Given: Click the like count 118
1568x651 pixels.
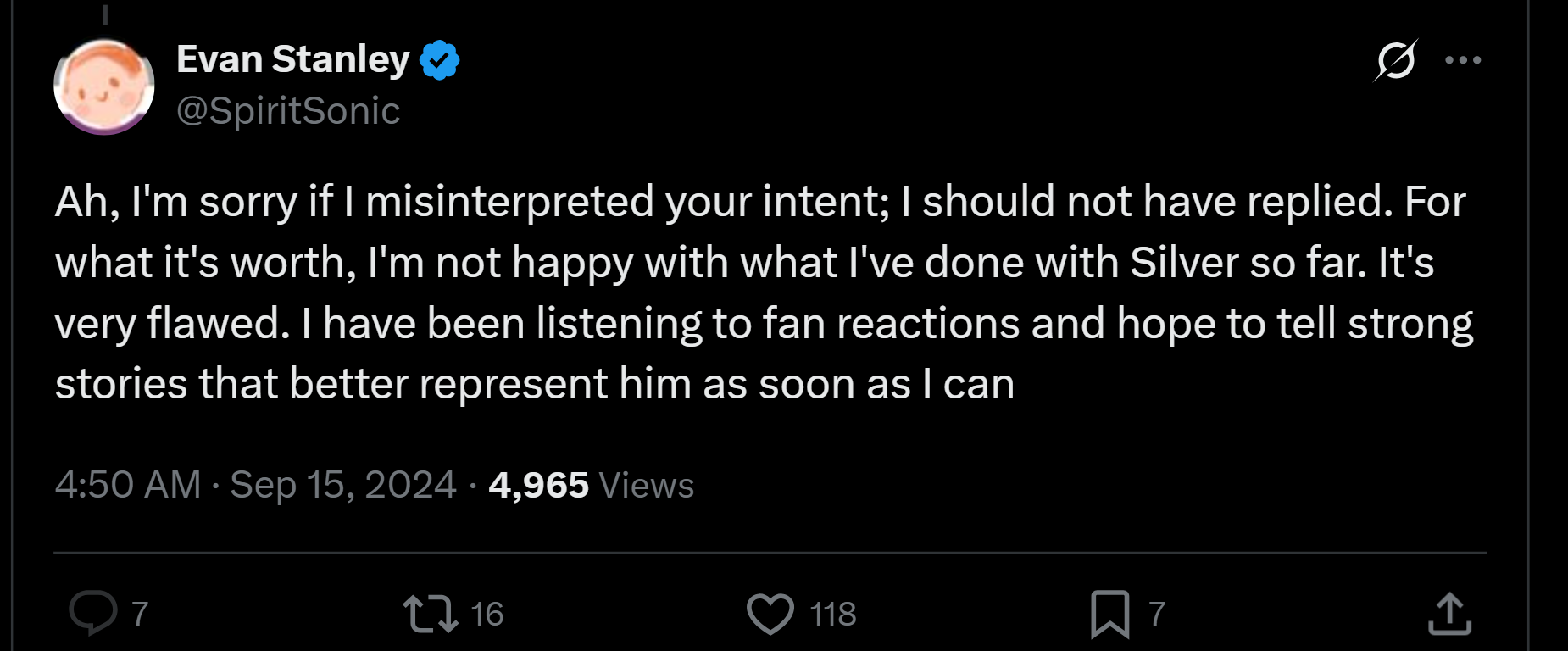Looking at the screenshot, I should 833,614.
